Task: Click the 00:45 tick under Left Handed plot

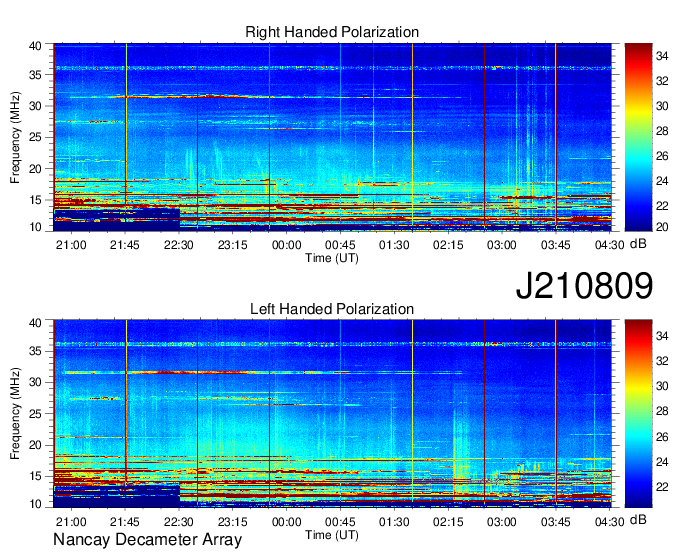Action: [340, 521]
